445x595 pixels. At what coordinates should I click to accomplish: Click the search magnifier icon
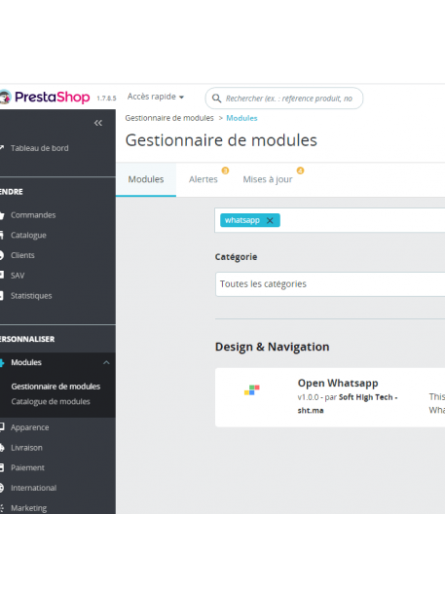pyautogui.click(x=216, y=98)
